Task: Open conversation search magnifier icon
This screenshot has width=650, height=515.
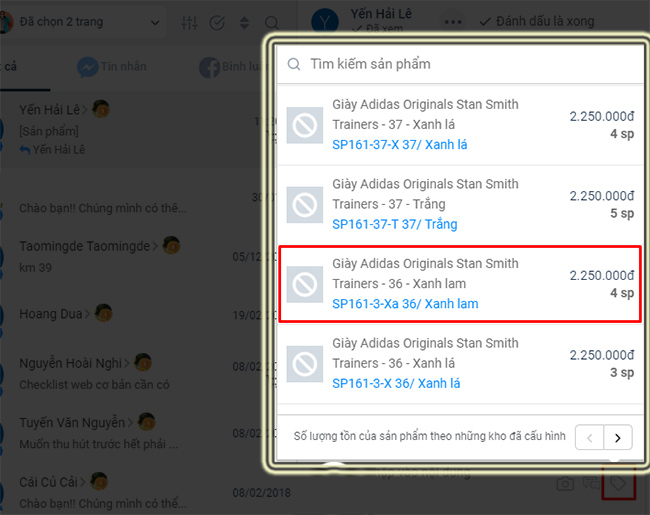Action: point(272,23)
